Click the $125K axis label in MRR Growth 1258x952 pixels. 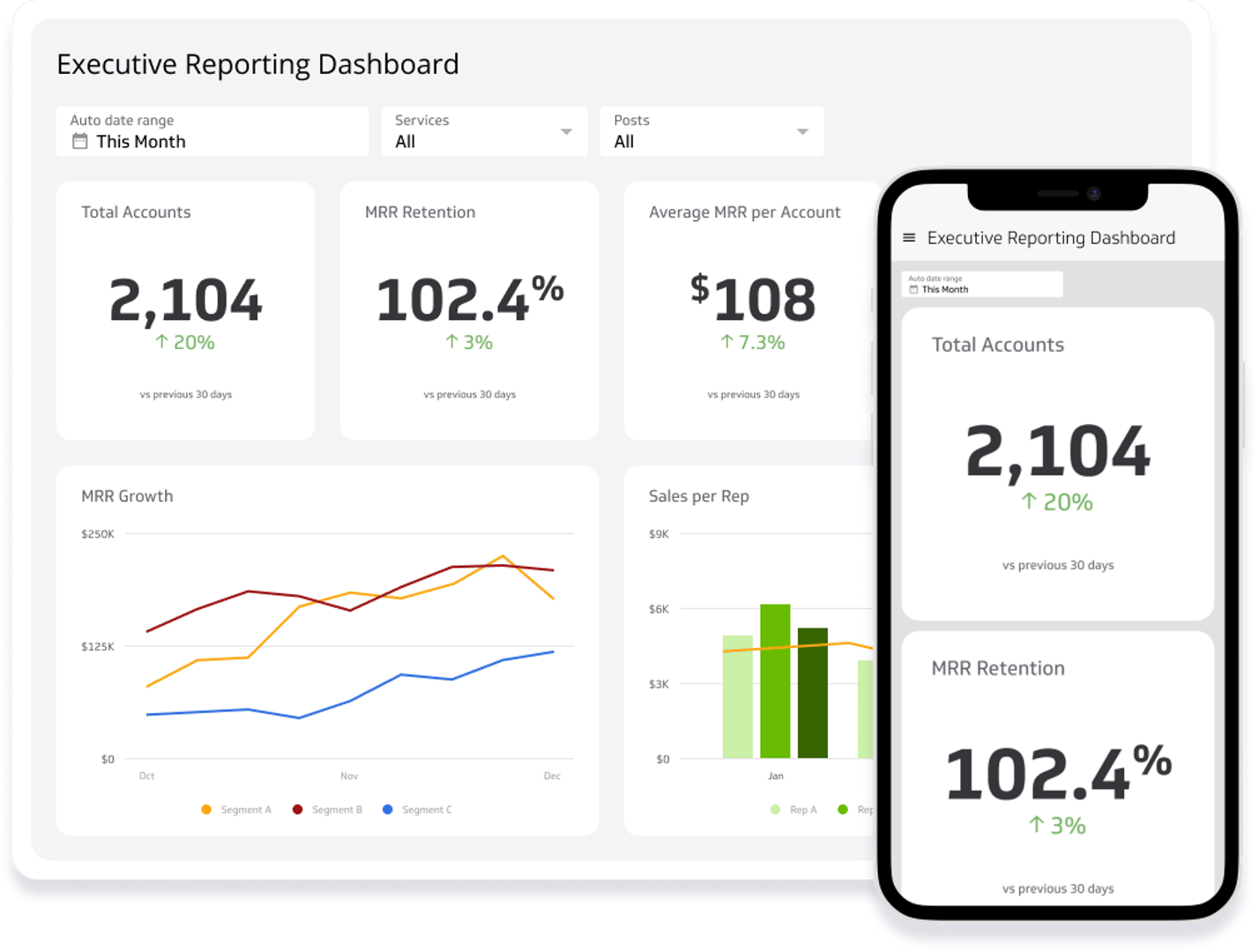tap(98, 647)
